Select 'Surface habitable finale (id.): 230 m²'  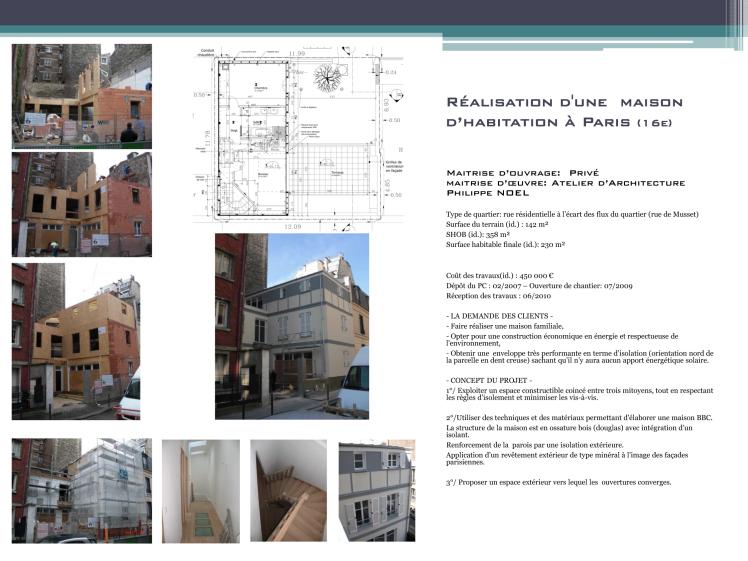(x=506, y=244)
